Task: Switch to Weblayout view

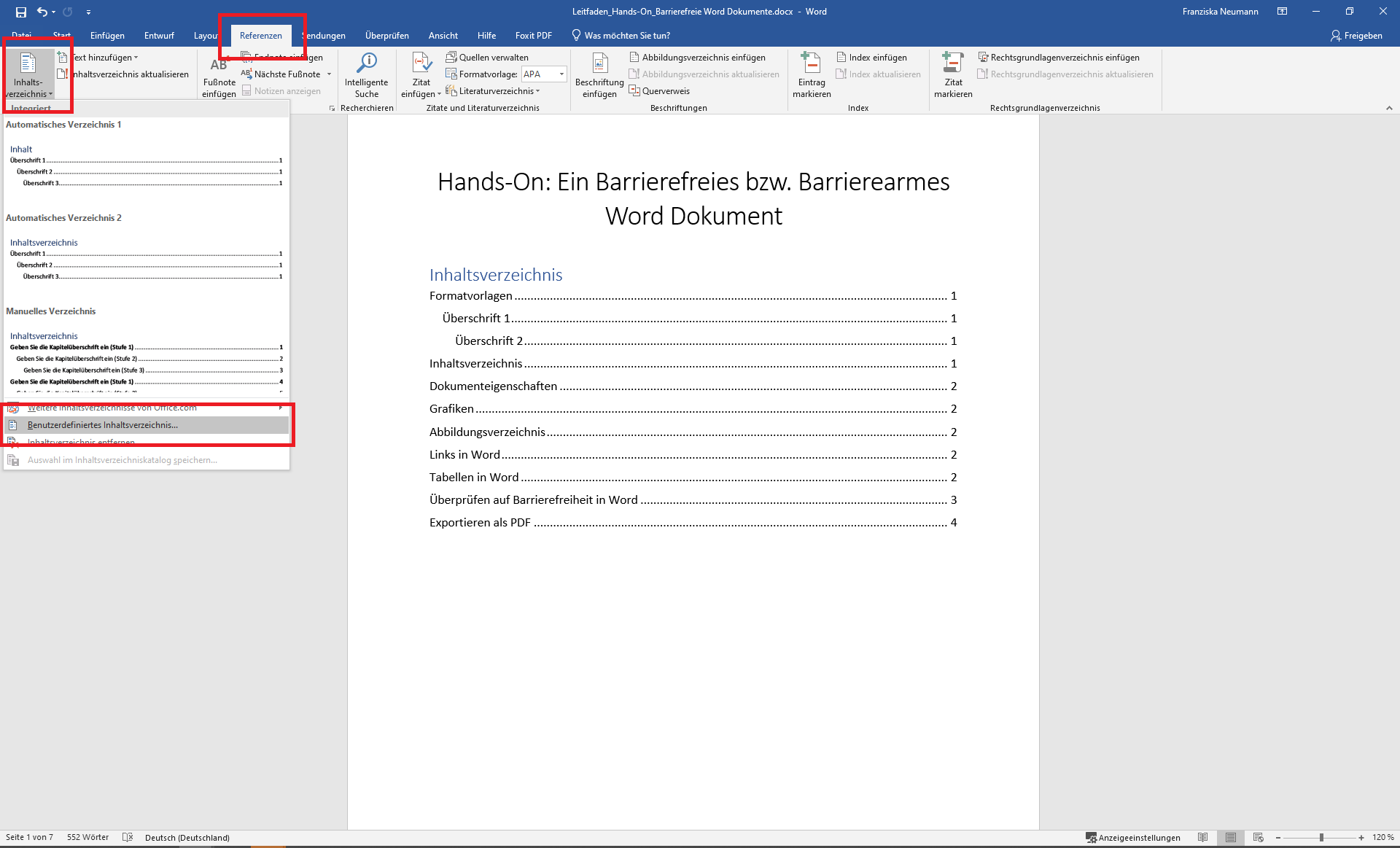Action: coord(1257,838)
